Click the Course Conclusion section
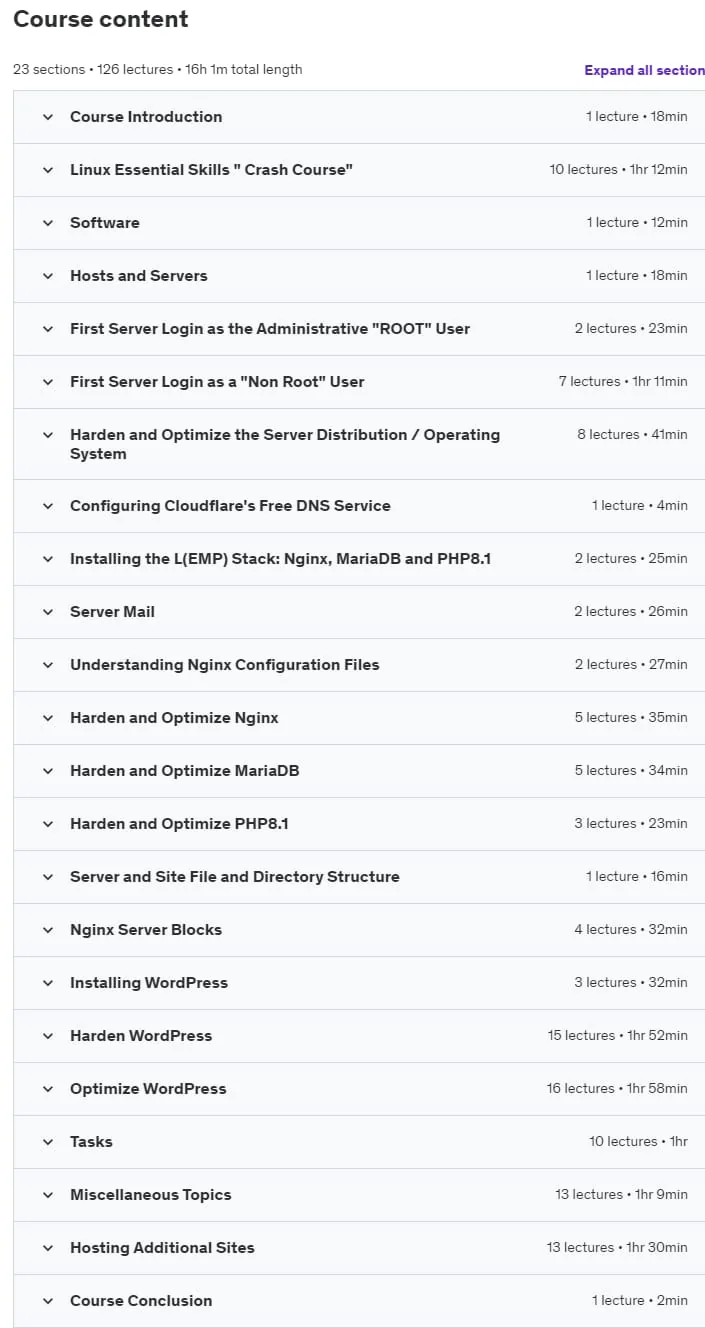The width and height of the screenshot is (705, 1328). point(359,1301)
